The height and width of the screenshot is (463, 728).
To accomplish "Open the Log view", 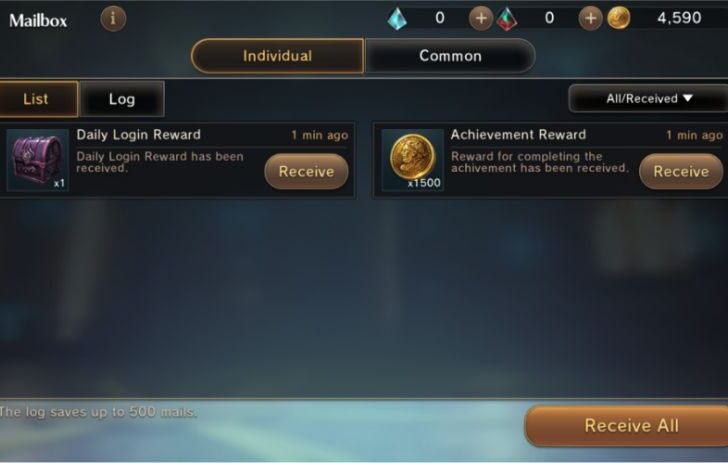I will (122, 99).
